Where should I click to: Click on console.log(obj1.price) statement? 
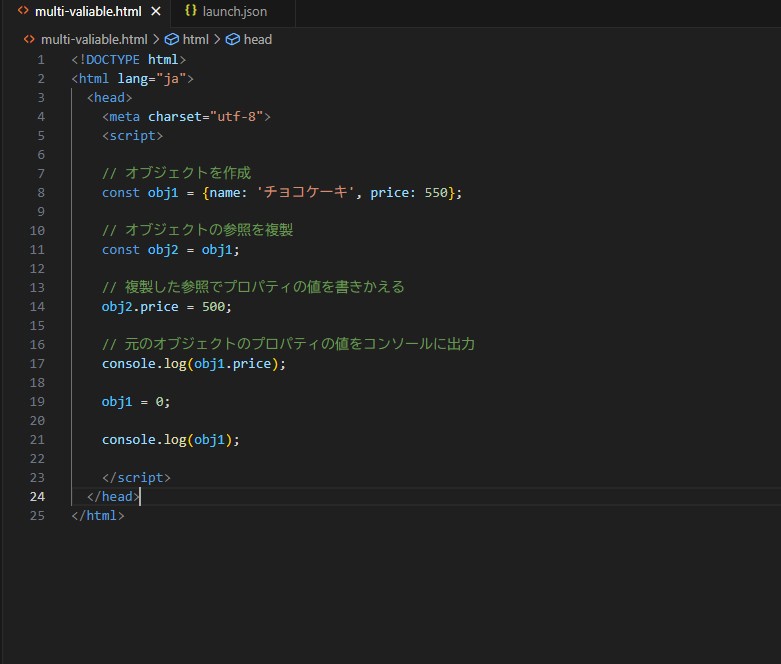click(193, 364)
